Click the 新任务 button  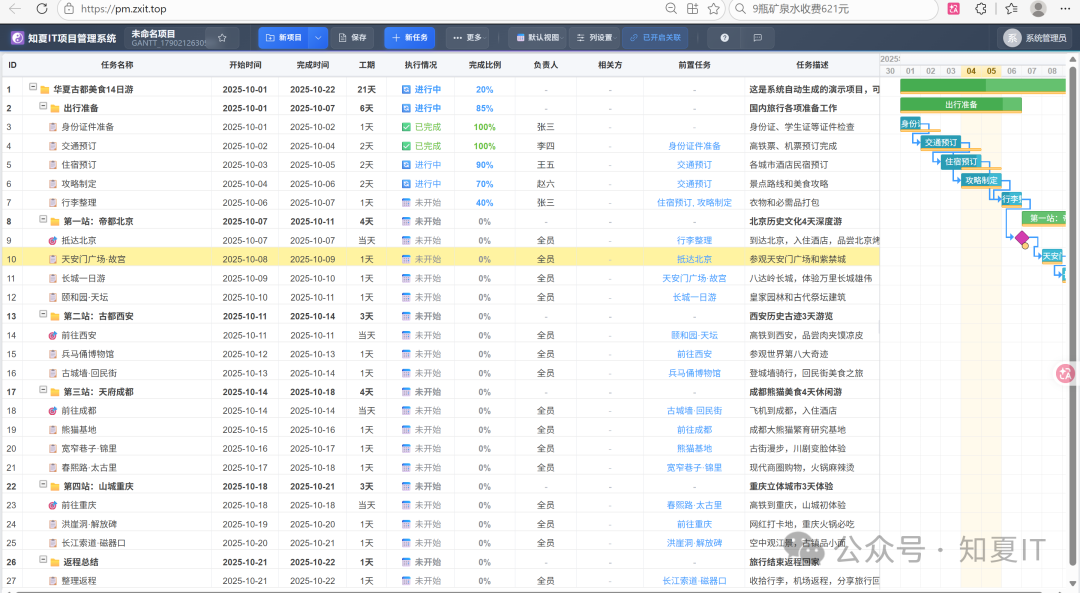410,38
